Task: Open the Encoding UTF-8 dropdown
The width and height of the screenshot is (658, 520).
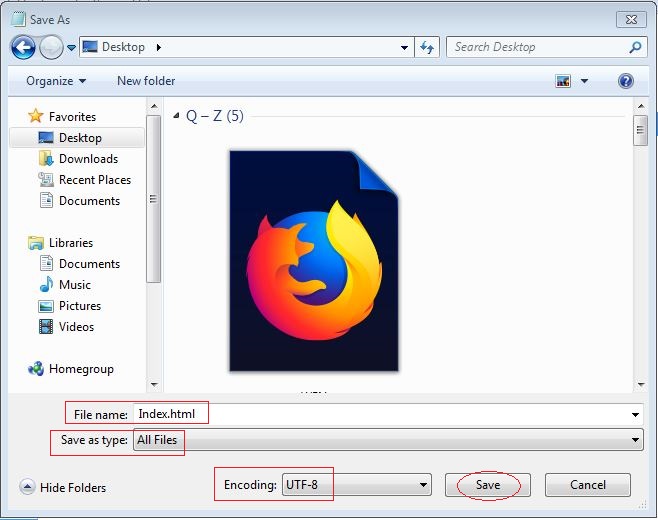Action: pos(357,485)
